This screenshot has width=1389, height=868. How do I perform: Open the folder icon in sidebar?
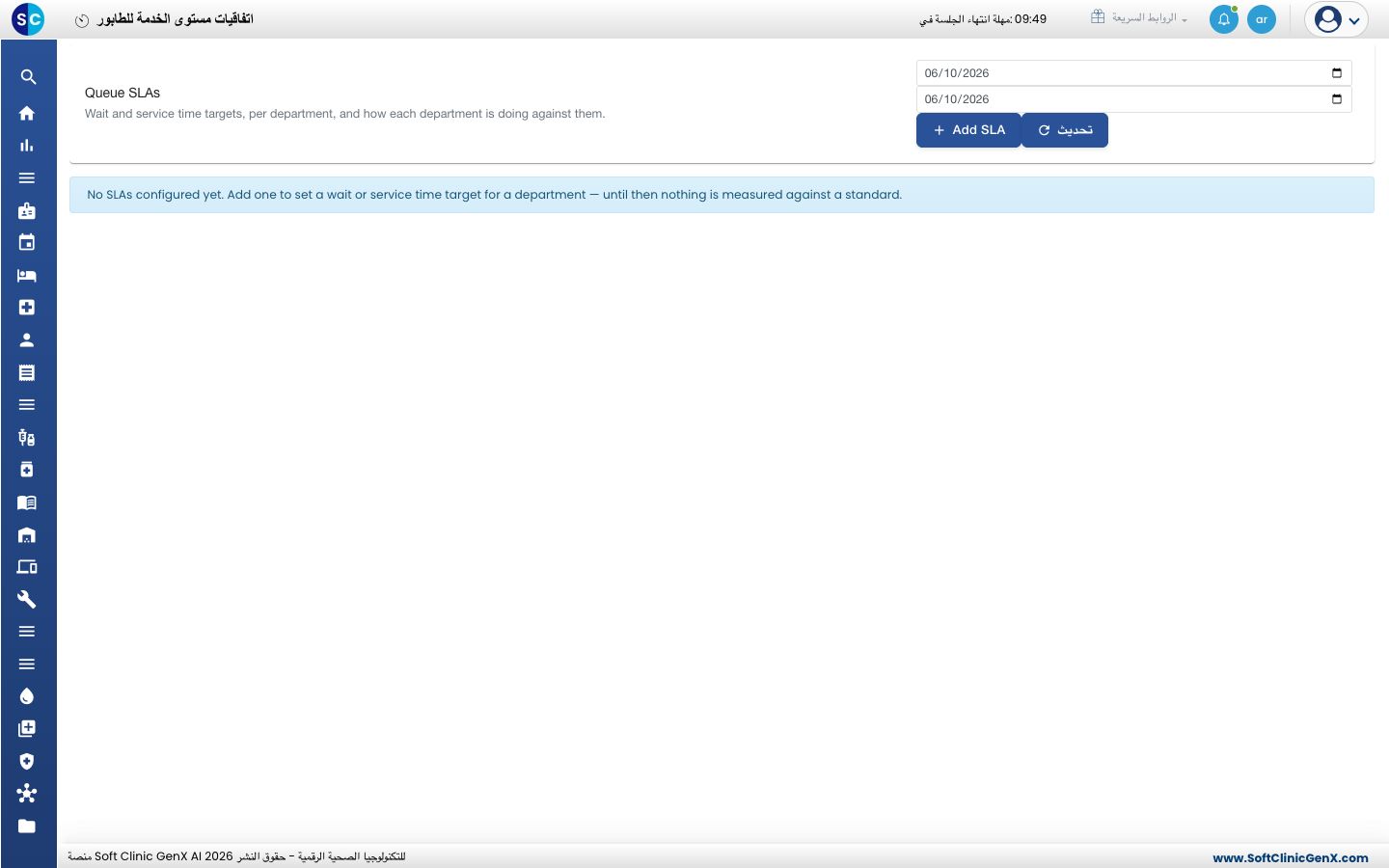[x=27, y=826]
